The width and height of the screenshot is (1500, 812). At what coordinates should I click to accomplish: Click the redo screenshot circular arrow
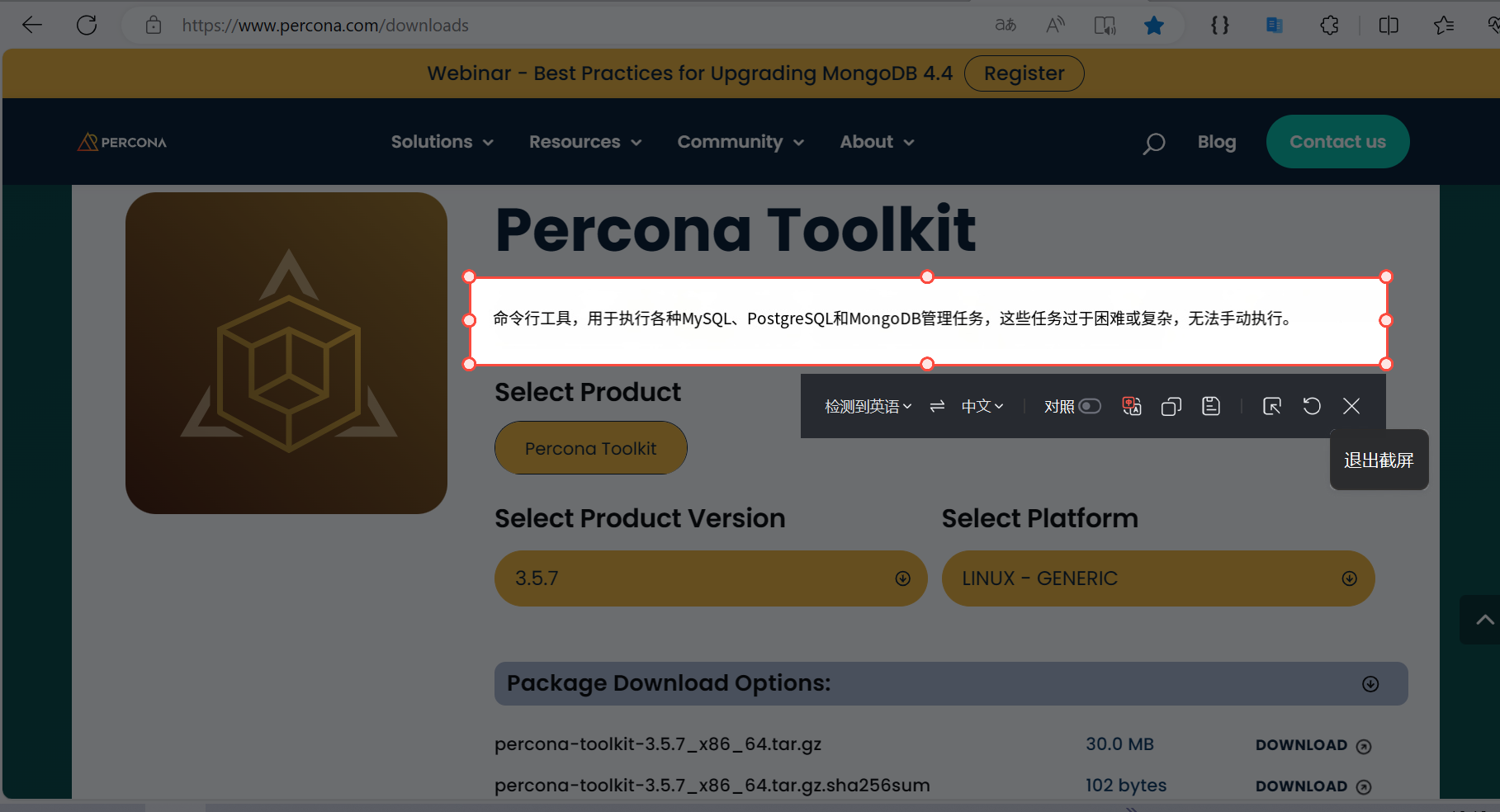(1312, 406)
